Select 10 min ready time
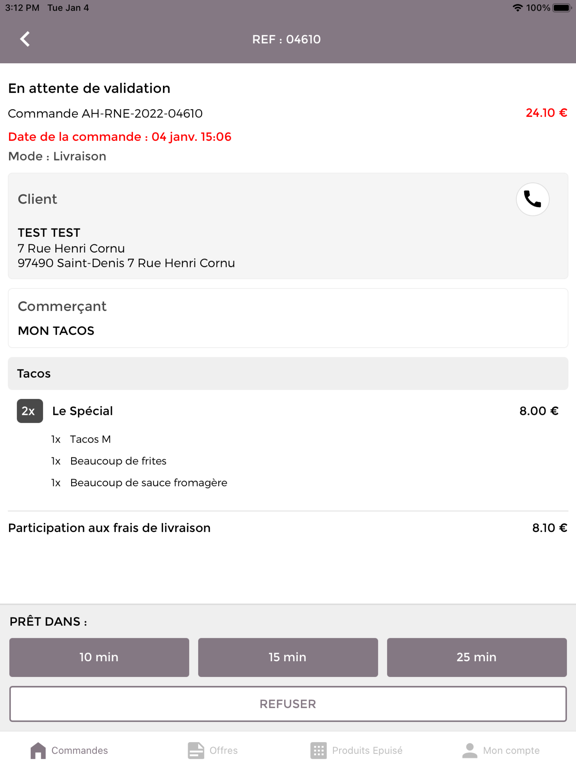 [x=99, y=657]
